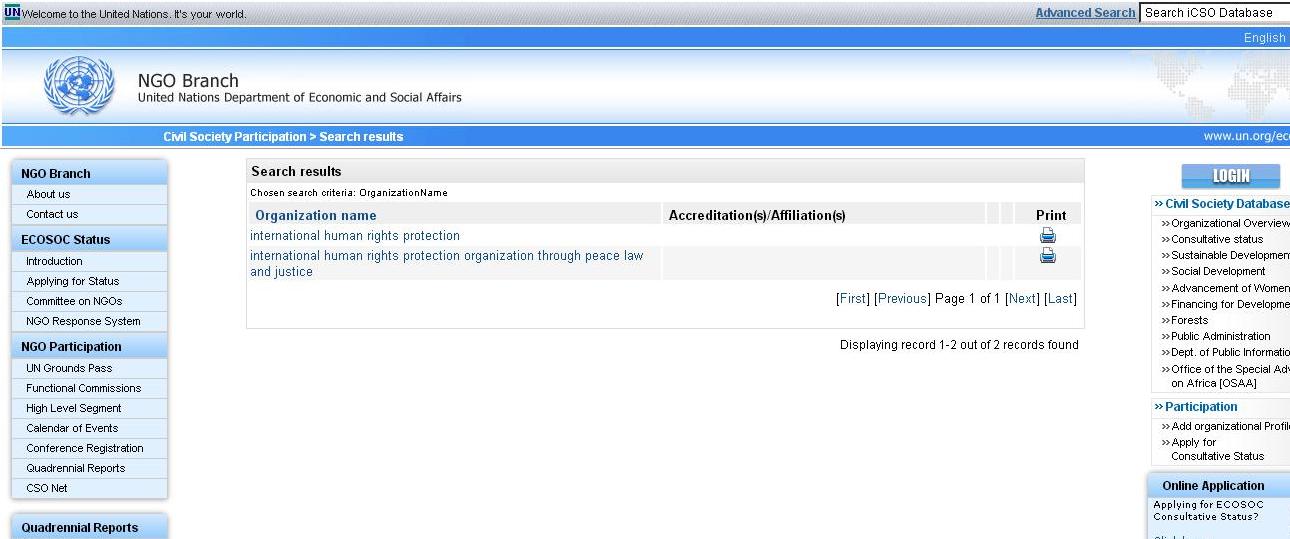Screen dimensions: 1290x539
Task: Open Dept. of Public Information link
Action: click(x=1230, y=352)
